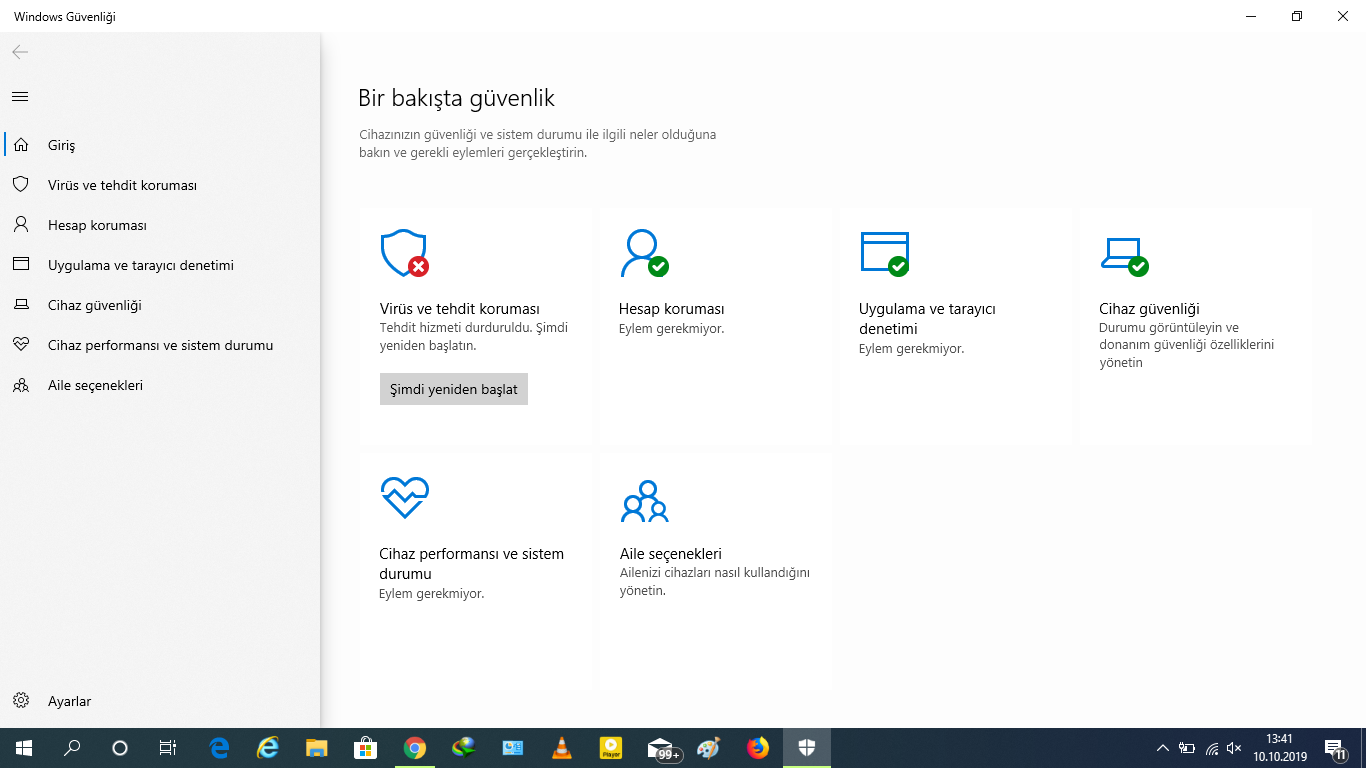
Task: Open VLC media player from taskbar
Action: (x=562, y=748)
